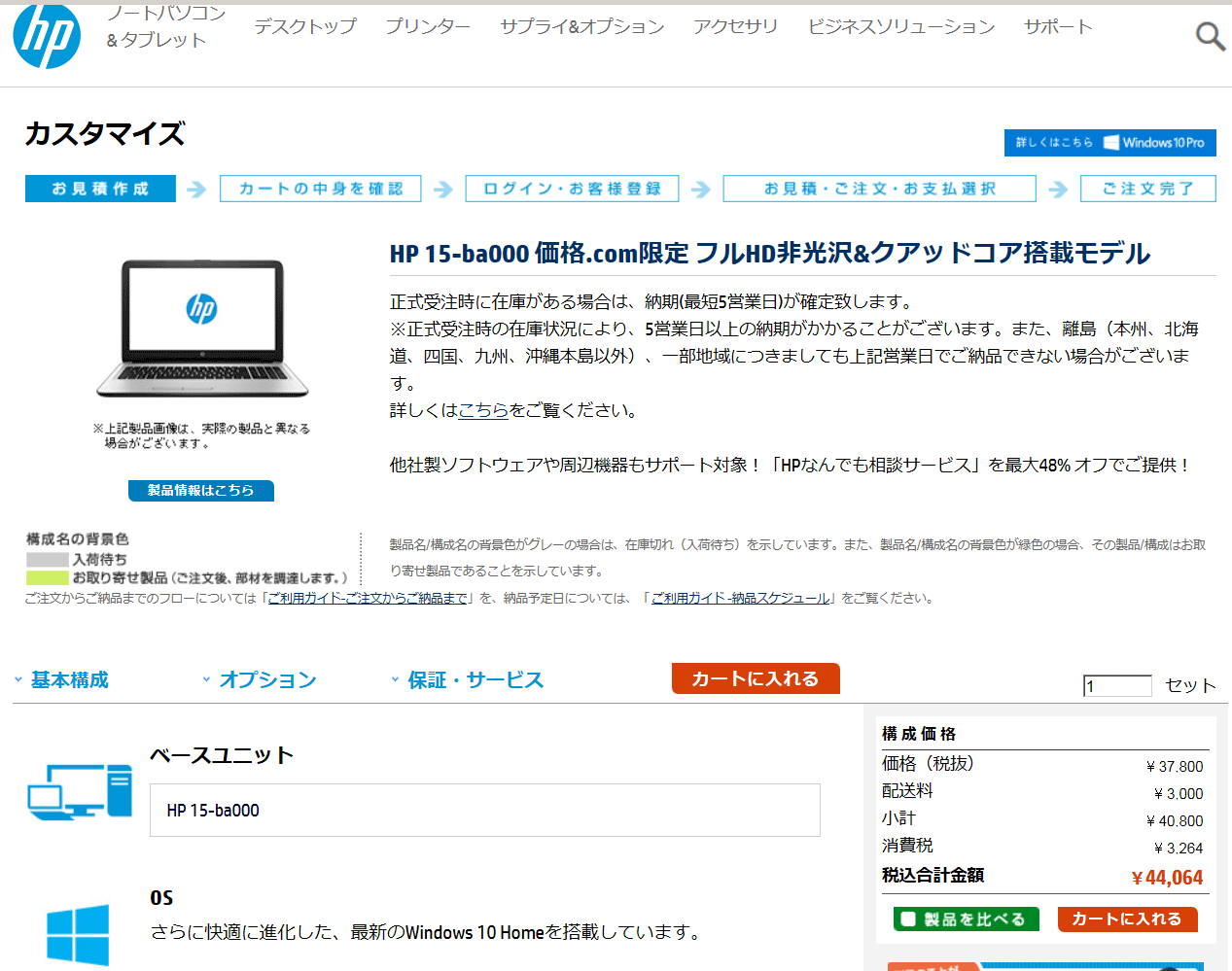Screen dimensions: 1232x971
Task: Open ご利用ガイド-納品スケジュール link
Action: click(x=740, y=598)
